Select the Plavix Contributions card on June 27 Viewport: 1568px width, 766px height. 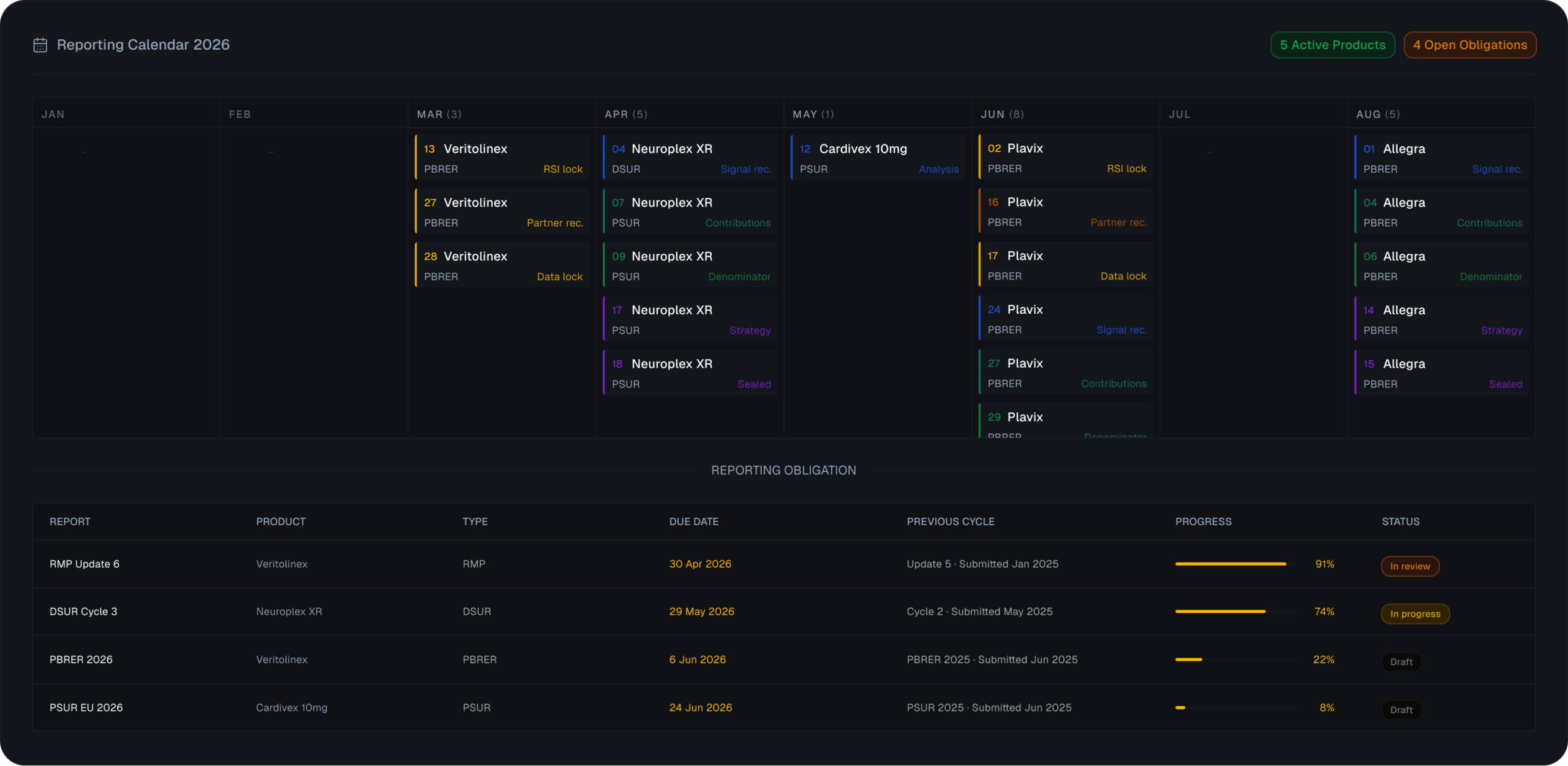(1066, 372)
